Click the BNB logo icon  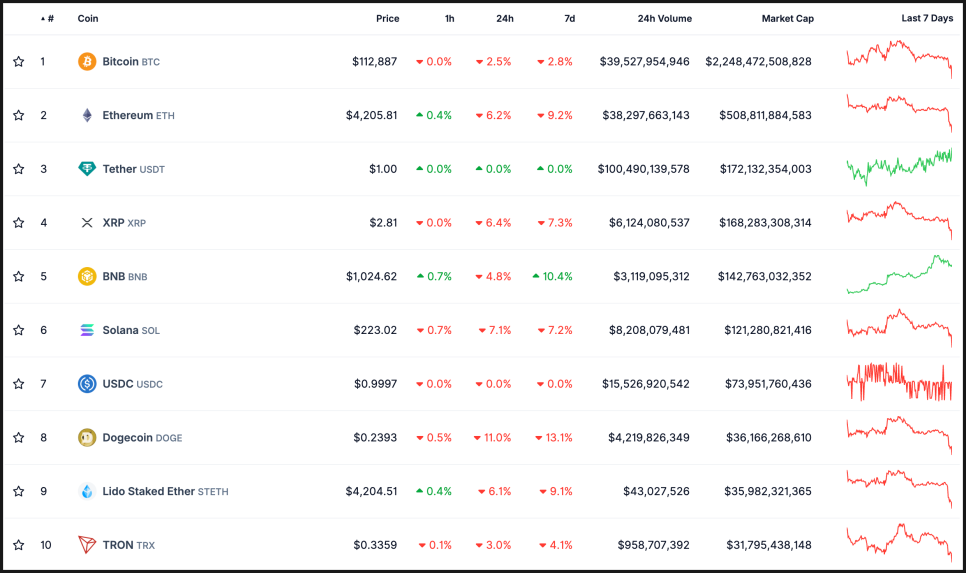pos(87,276)
